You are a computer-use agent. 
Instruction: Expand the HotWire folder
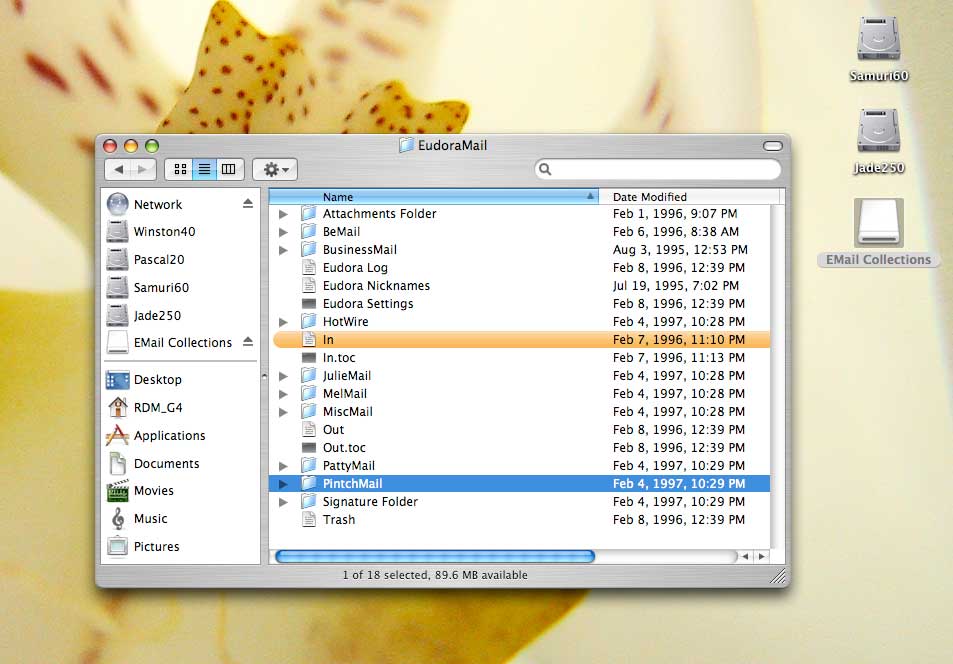click(x=283, y=322)
